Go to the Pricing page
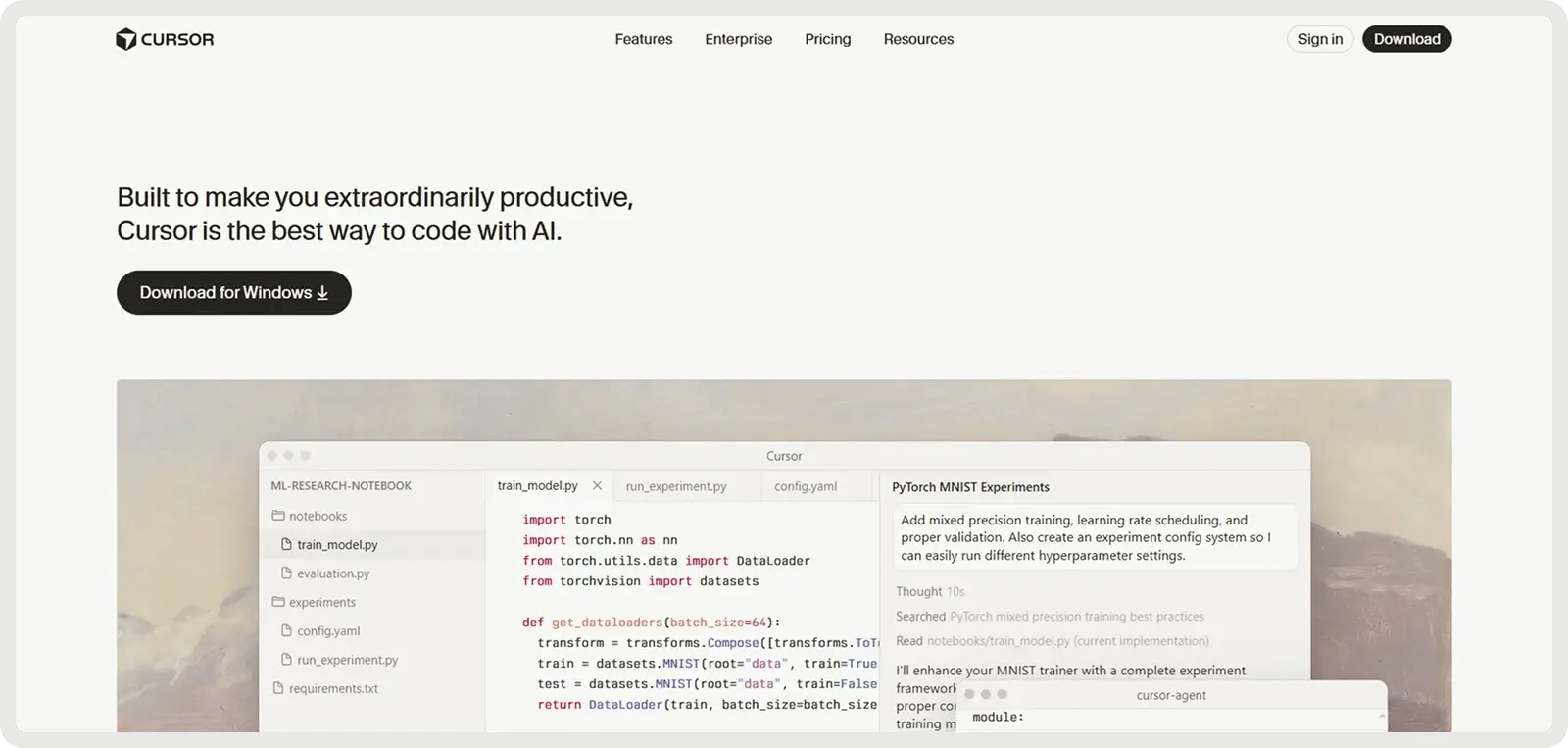Image resolution: width=1568 pixels, height=748 pixels. [x=827, y=39]
